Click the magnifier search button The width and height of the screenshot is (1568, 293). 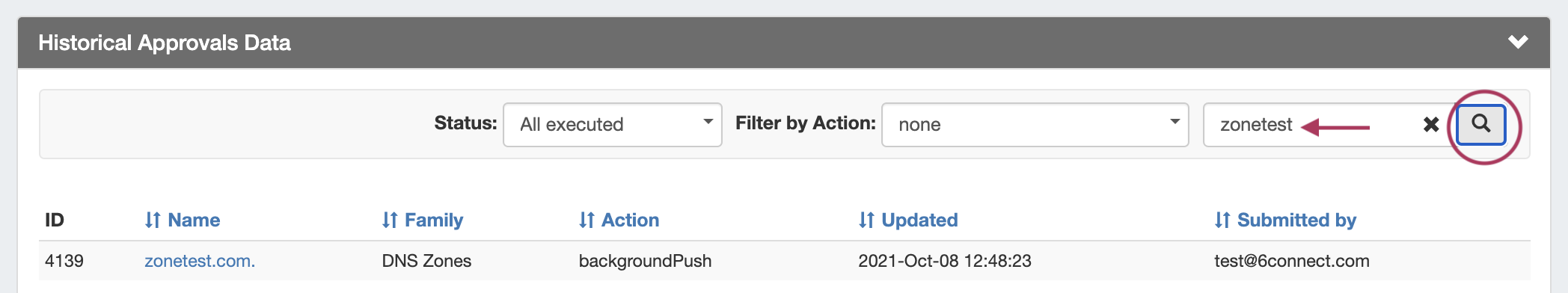(x=1480, y=124)
